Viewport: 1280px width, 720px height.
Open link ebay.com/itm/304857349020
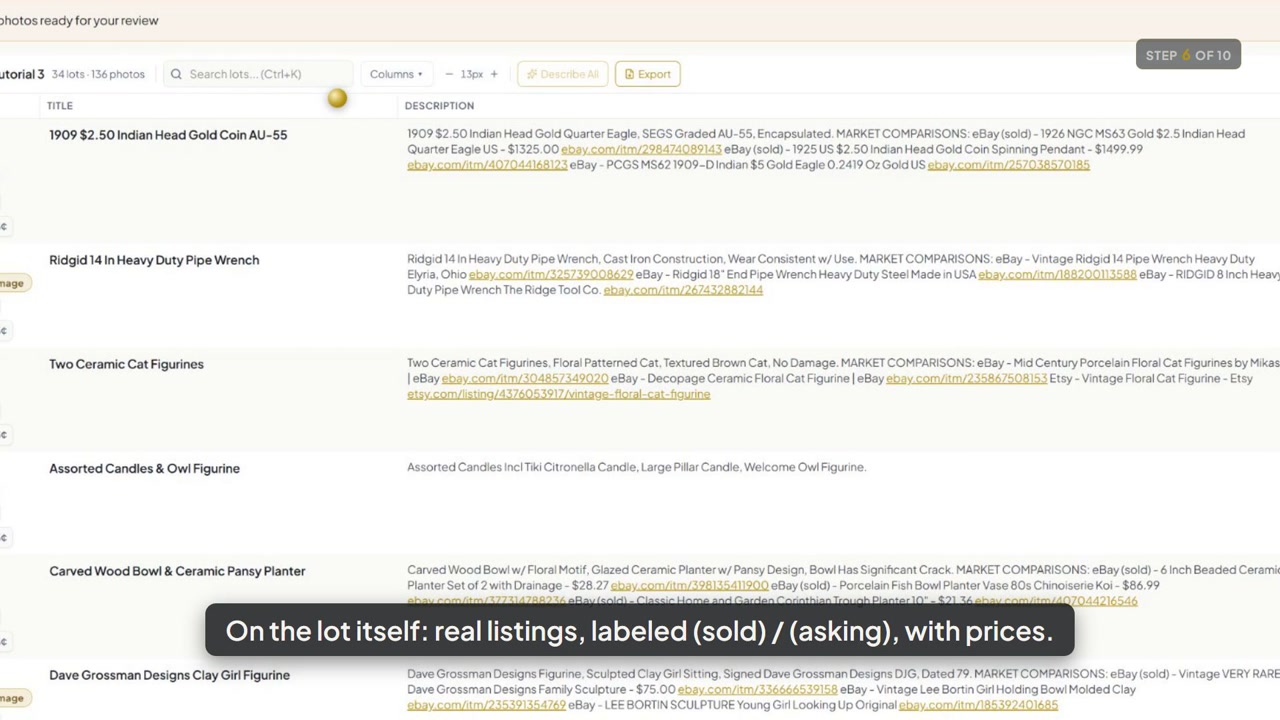click(x=525, y=379)
